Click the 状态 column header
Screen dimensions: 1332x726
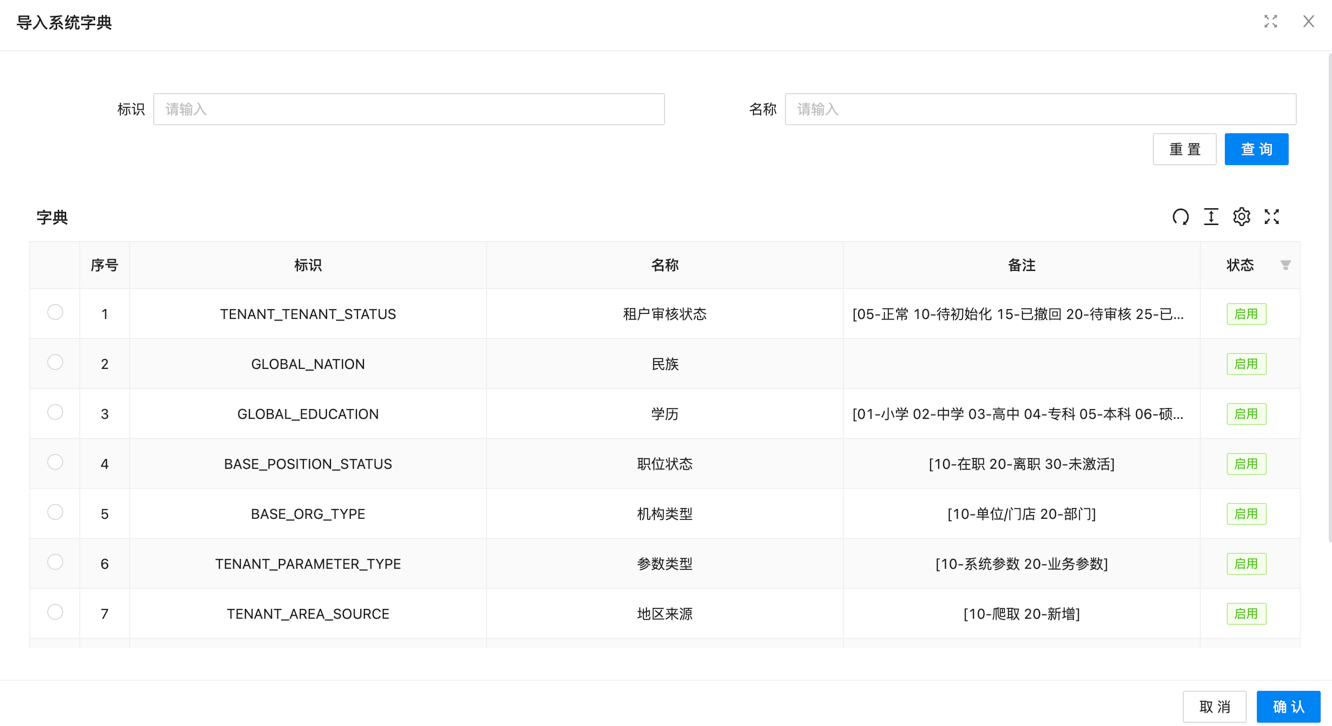click(1240, 265)
